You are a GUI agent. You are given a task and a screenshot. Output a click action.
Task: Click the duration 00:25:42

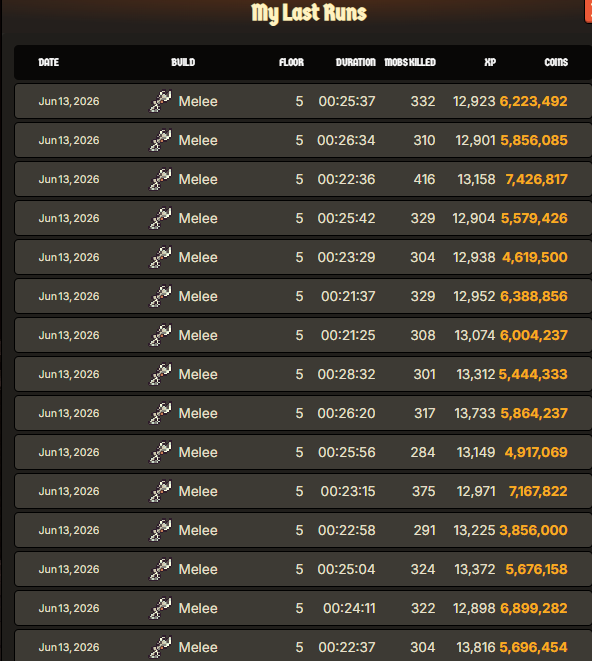click(x=346, y=218)
